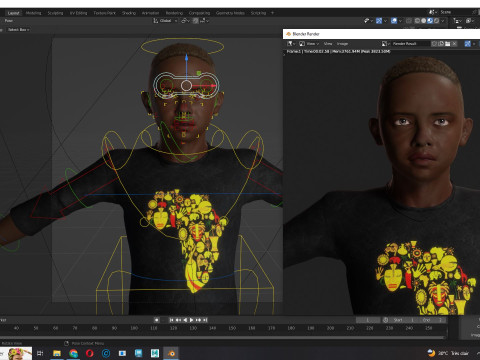Toggle preview range clock icon
Viewport: 480px width, 360px height.
[386, 320]
